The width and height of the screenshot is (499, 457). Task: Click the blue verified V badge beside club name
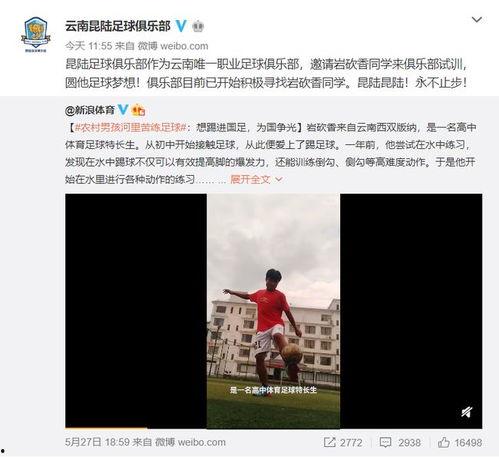click(181, 26)
